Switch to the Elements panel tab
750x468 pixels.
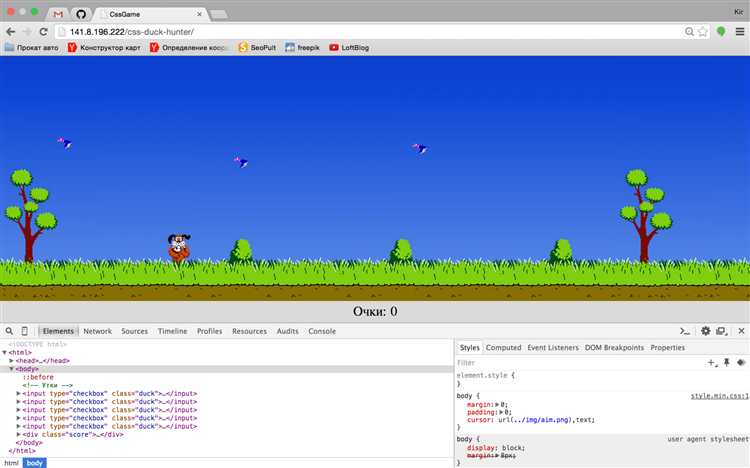click(58, 331)
